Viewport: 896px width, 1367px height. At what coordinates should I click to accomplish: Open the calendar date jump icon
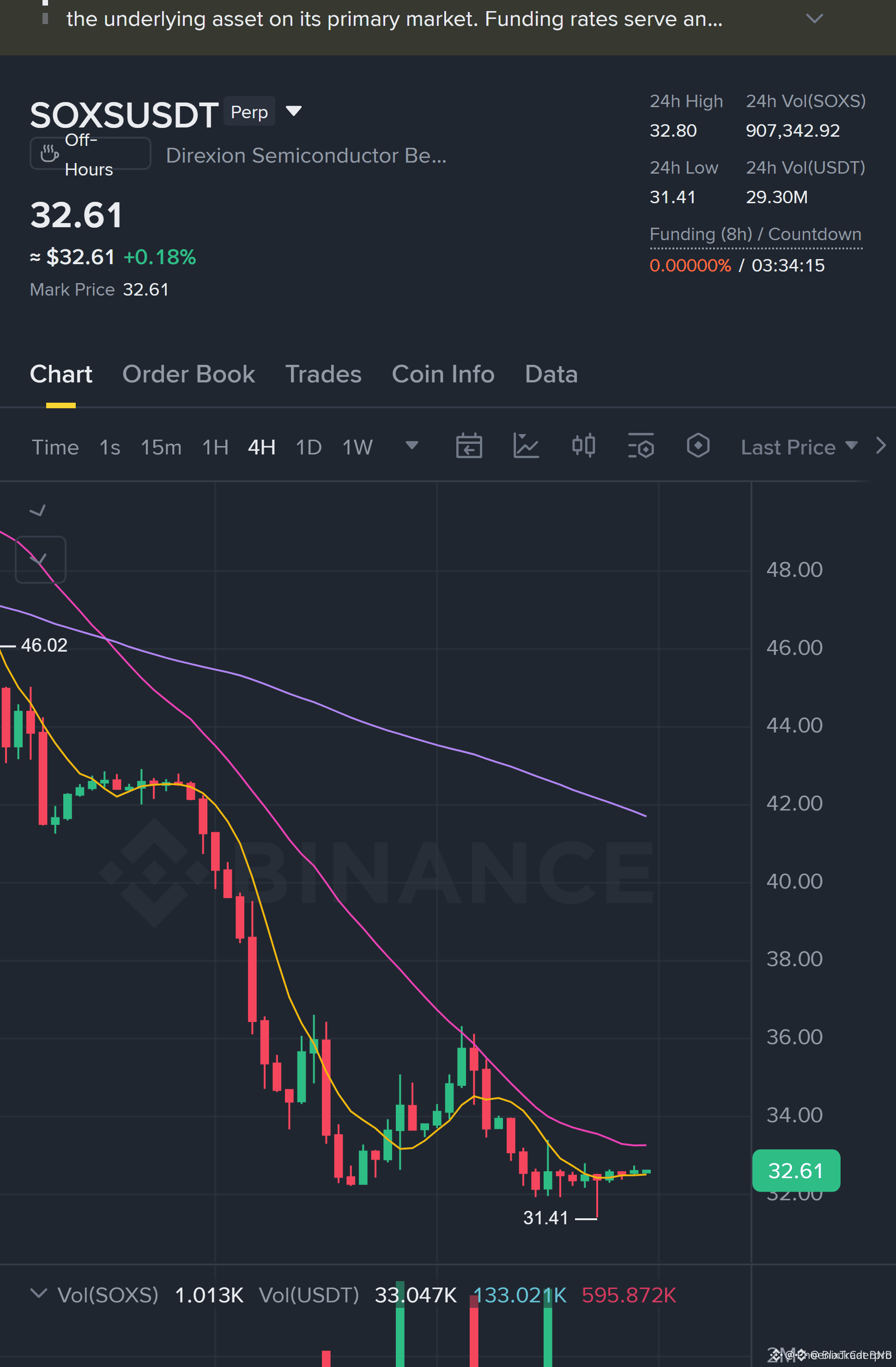[469, 446]
